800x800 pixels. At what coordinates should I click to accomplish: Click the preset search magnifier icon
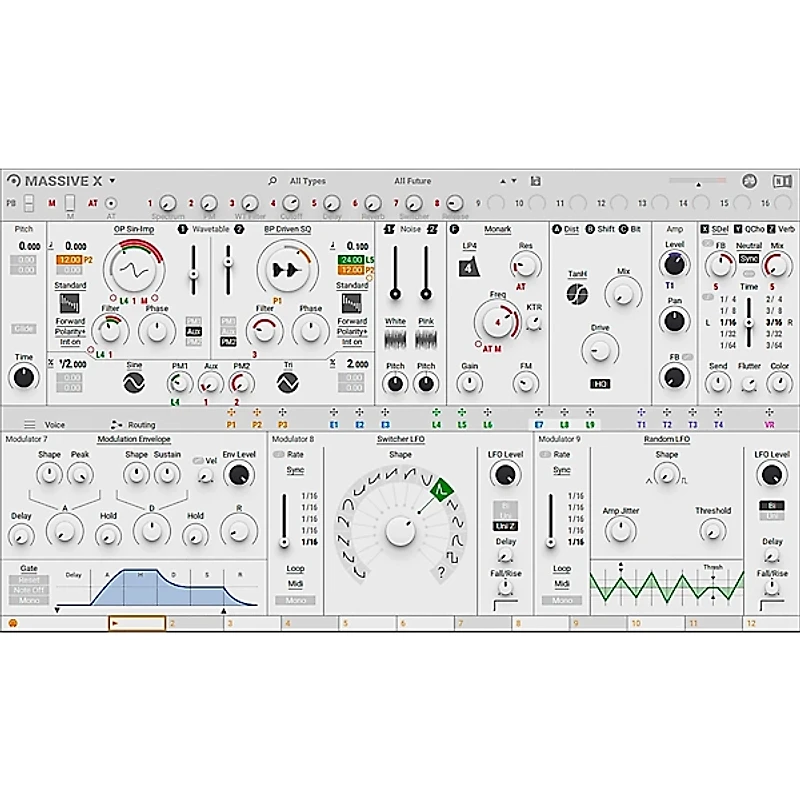tap(272, 181)
